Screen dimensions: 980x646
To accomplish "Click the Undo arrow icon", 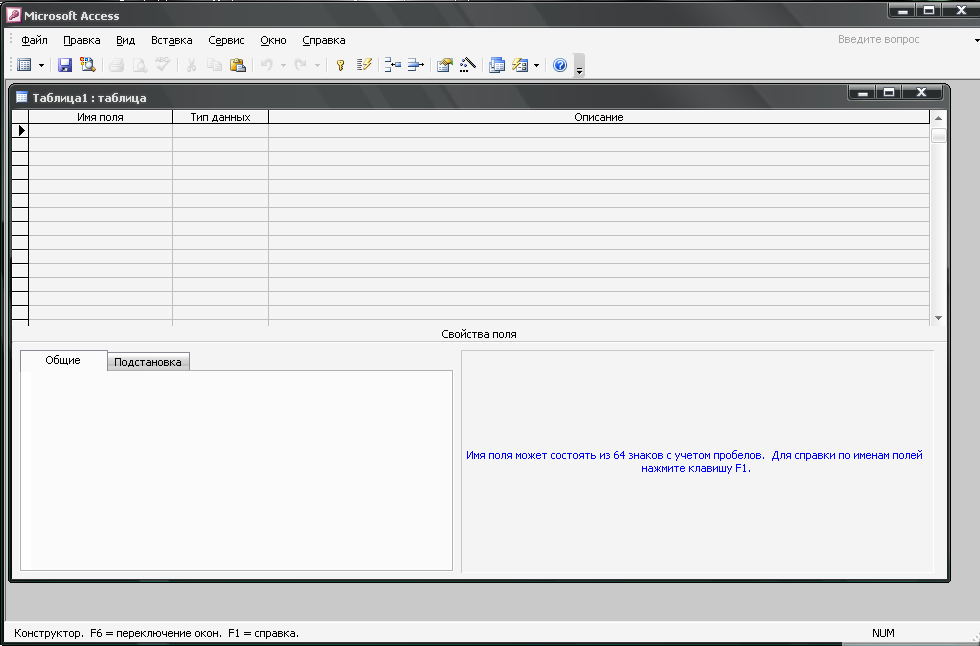I will point(267,65).
